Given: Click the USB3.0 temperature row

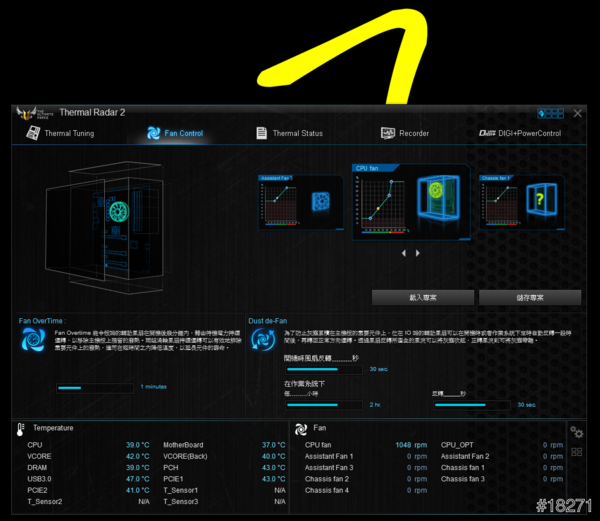Looking at the screenshot, I should coord(88,479).
